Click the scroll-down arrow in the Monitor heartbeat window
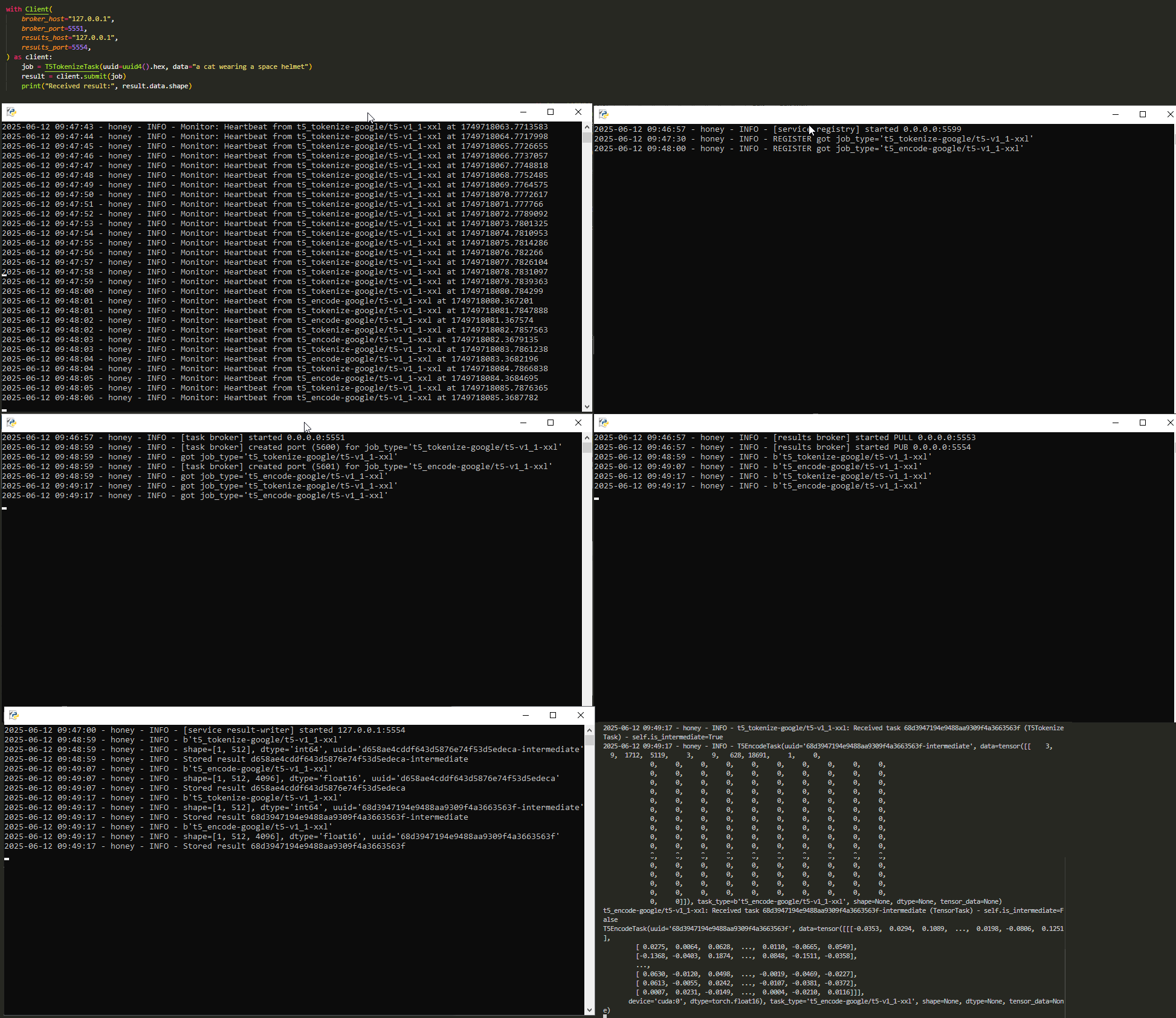The height and width of the screenshot is (1018, 1176). click(x=587, y=407)
